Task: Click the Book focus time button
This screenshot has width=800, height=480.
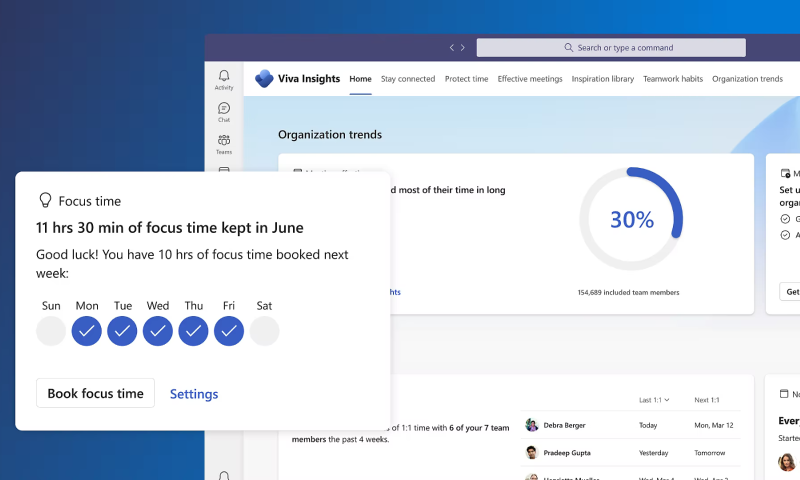Action: pos(95,393)
